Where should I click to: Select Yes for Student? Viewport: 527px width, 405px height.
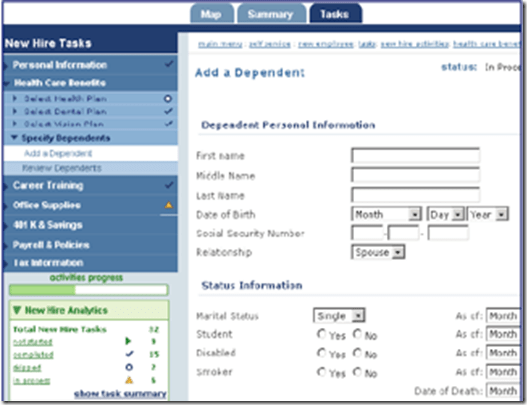(x=321, y=334)
